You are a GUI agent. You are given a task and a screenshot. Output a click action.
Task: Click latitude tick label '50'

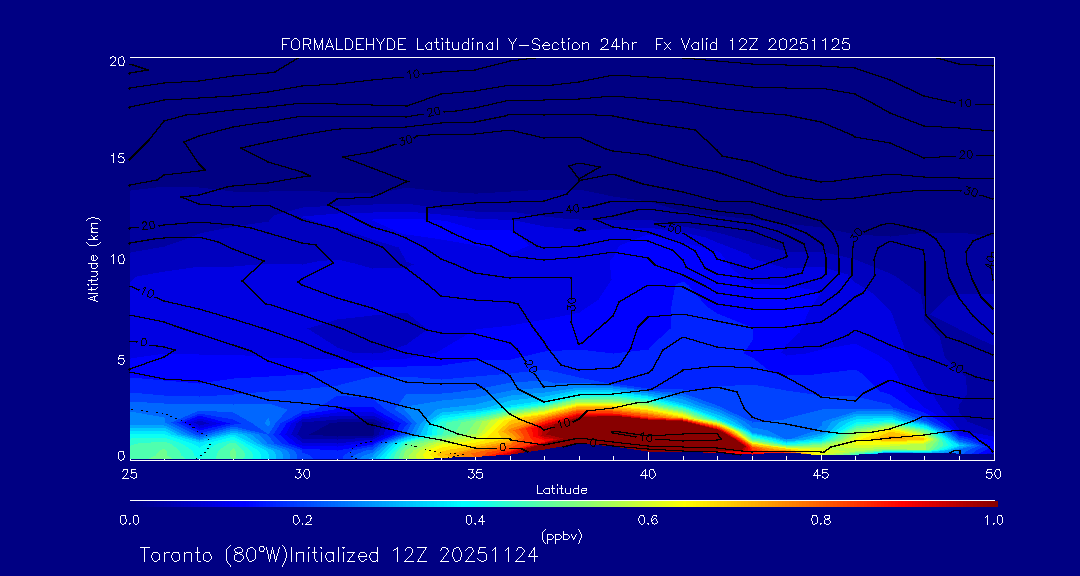tap(994, 473)
